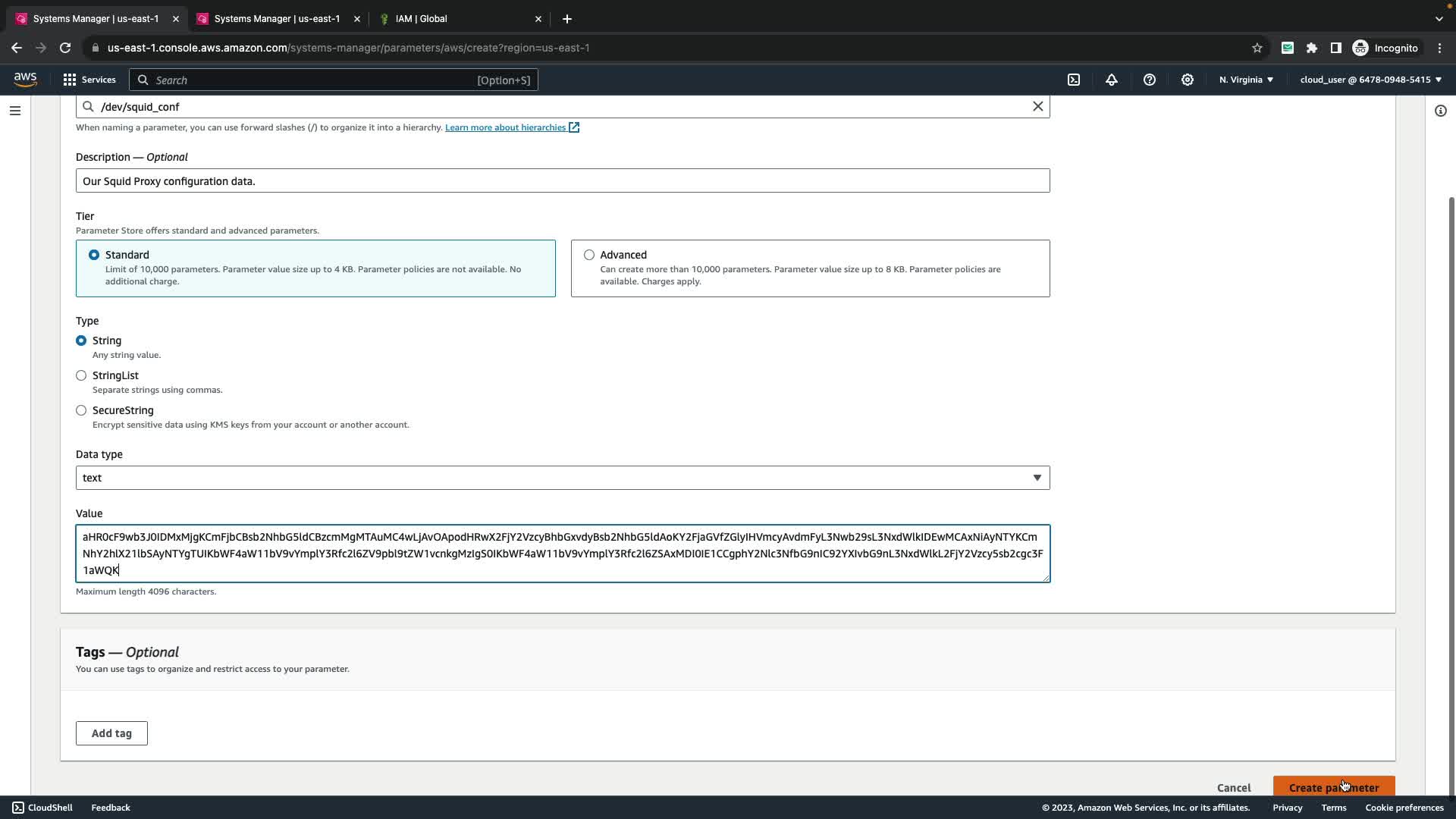Open the cloud_user account menu
1456x819 pixels.
point(1370,80)
